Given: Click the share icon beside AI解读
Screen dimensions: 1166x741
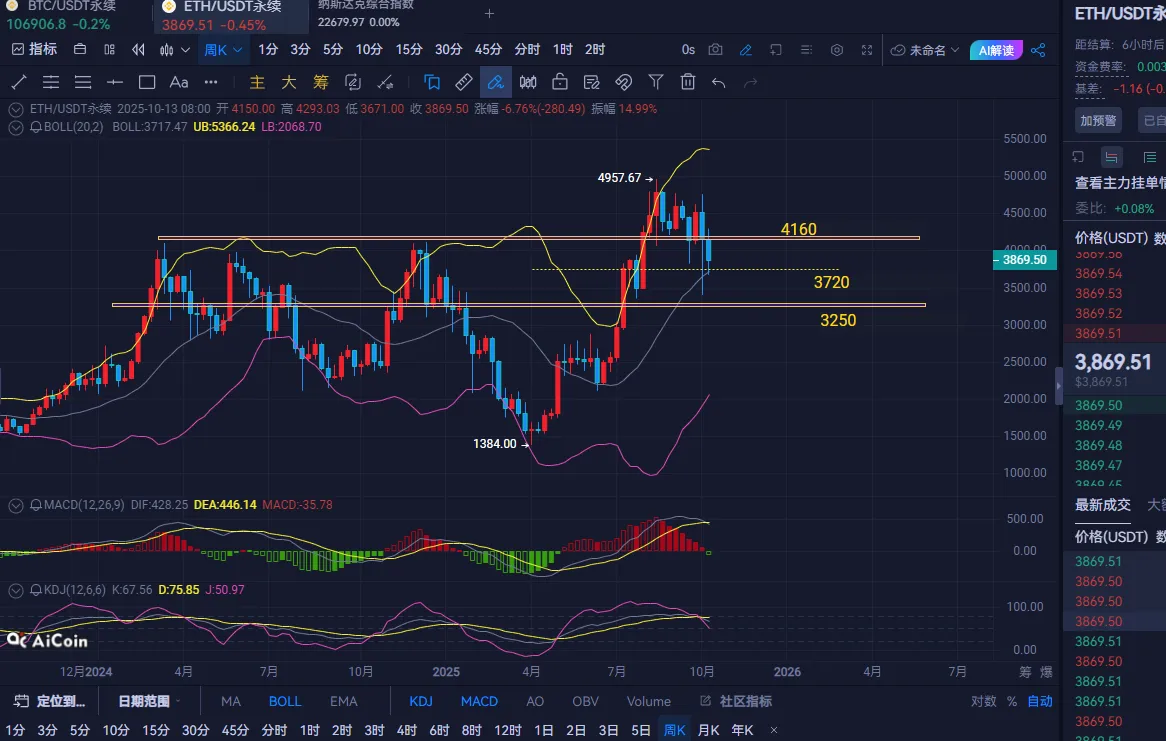Looking at the screenshot, I should 1038,49.
